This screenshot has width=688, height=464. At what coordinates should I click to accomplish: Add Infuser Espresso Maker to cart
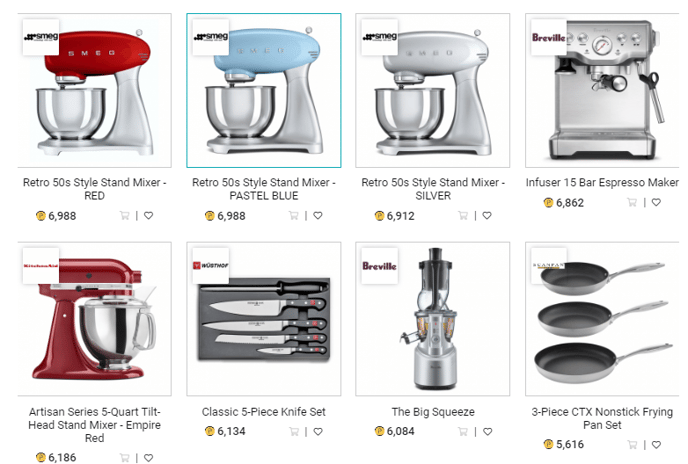(x=632, y=202)
